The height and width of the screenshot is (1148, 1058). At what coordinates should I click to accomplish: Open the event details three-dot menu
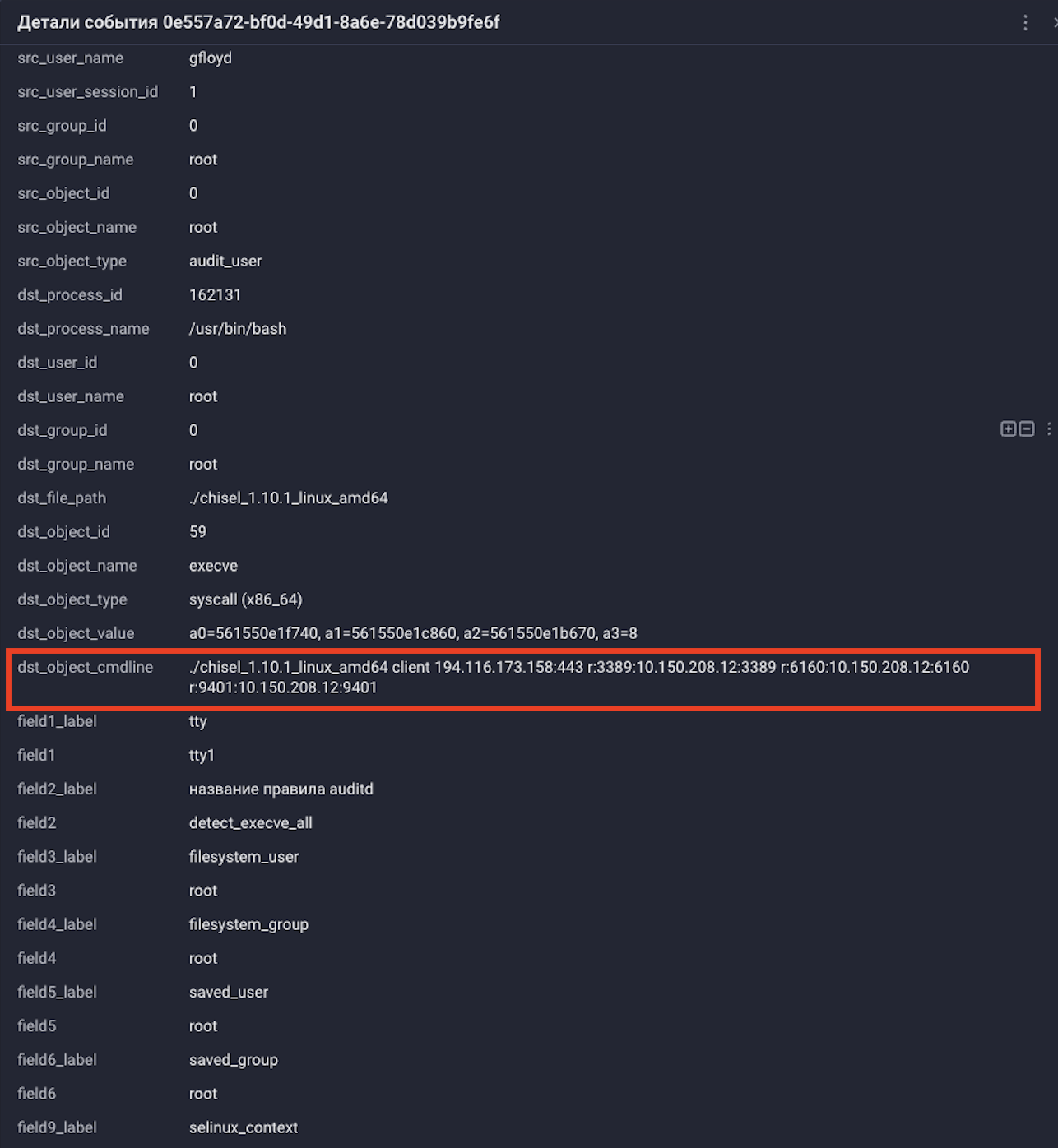pos(1025,22)
